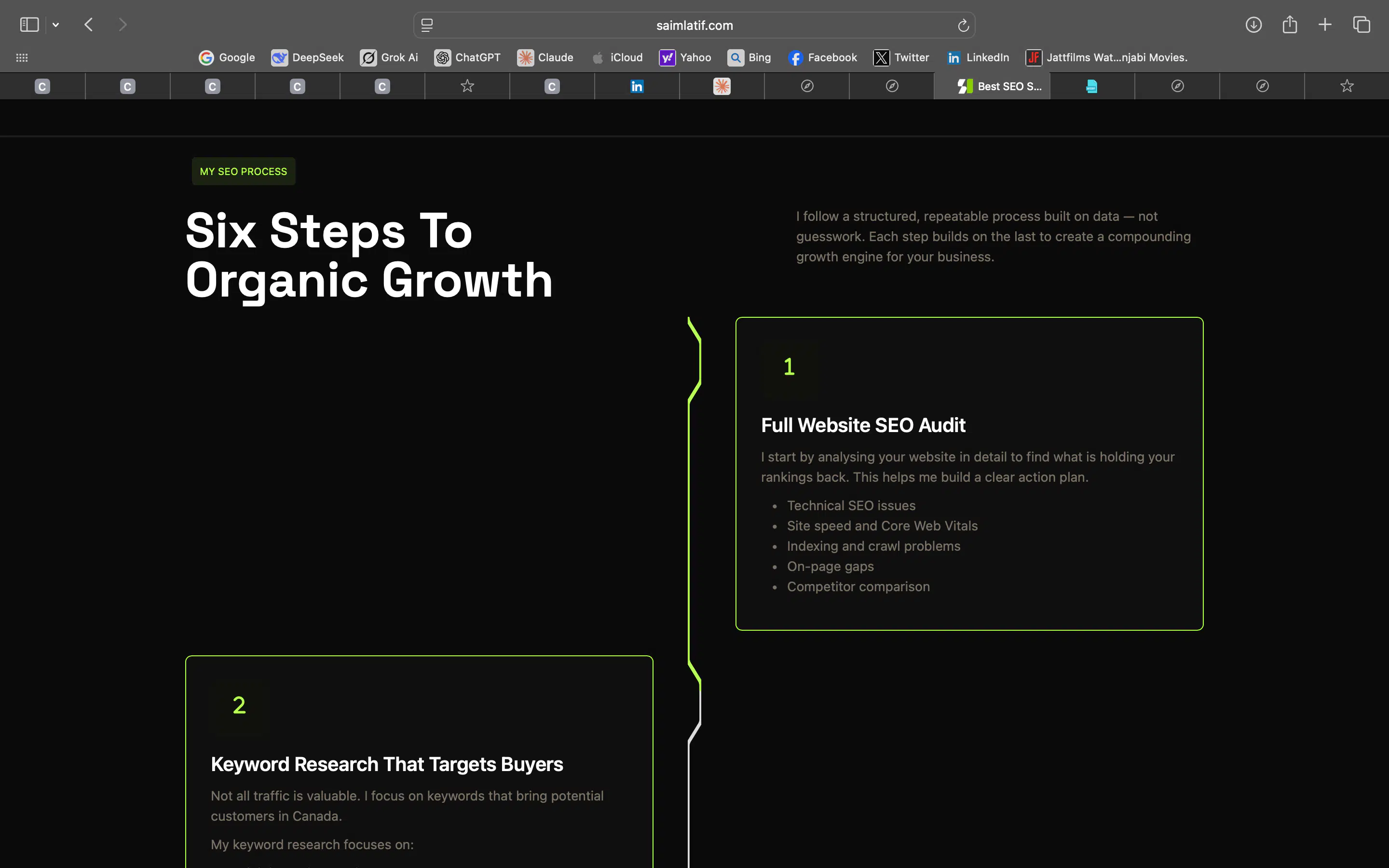Click the Share icon
The width and height of the screenshot is (1389, 868).
pyautogui.click(x=1290, y=25)
